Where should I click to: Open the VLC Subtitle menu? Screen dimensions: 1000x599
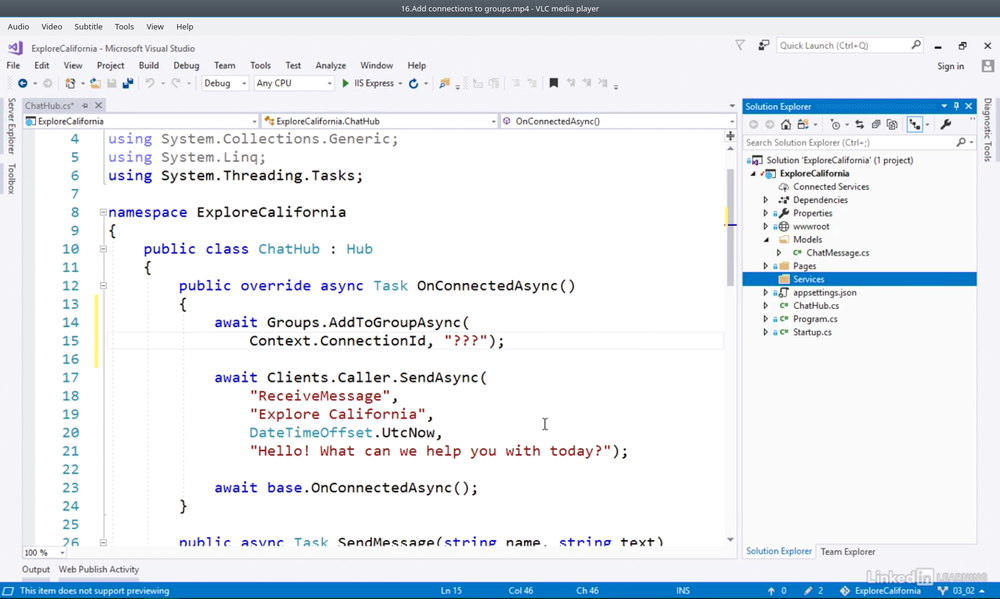pyautogui.click(x=88, y=27)
